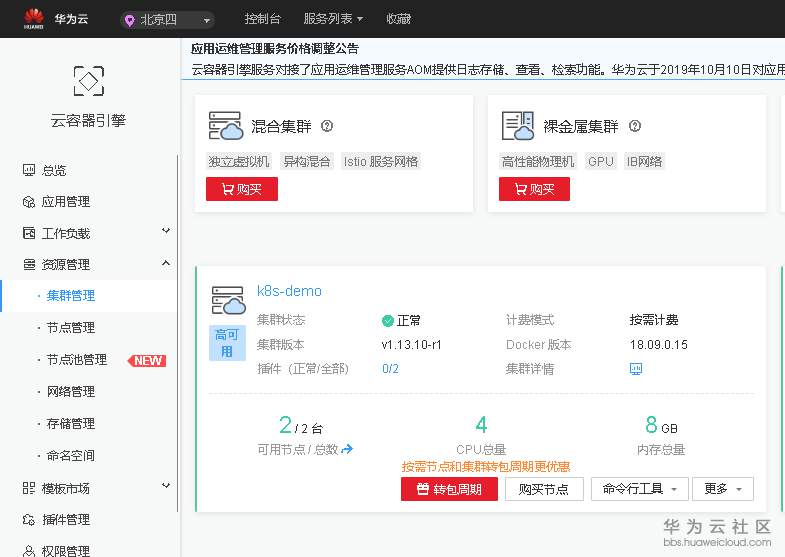The image size is (785, 557).
Task: Click the sidebar vertical scrollbar
Action: (x=178, y=333)
